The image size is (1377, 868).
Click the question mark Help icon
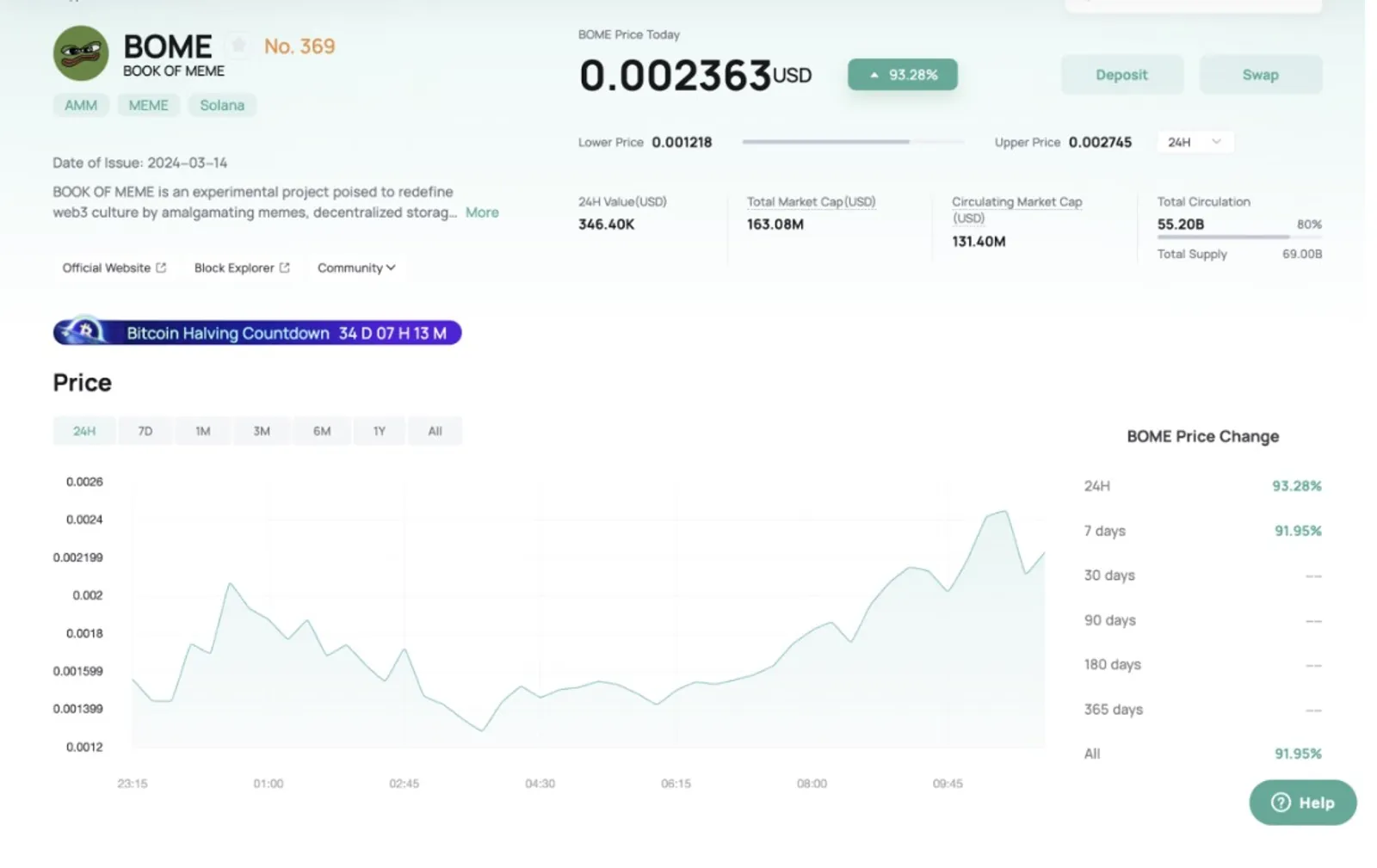(1281, 803)
